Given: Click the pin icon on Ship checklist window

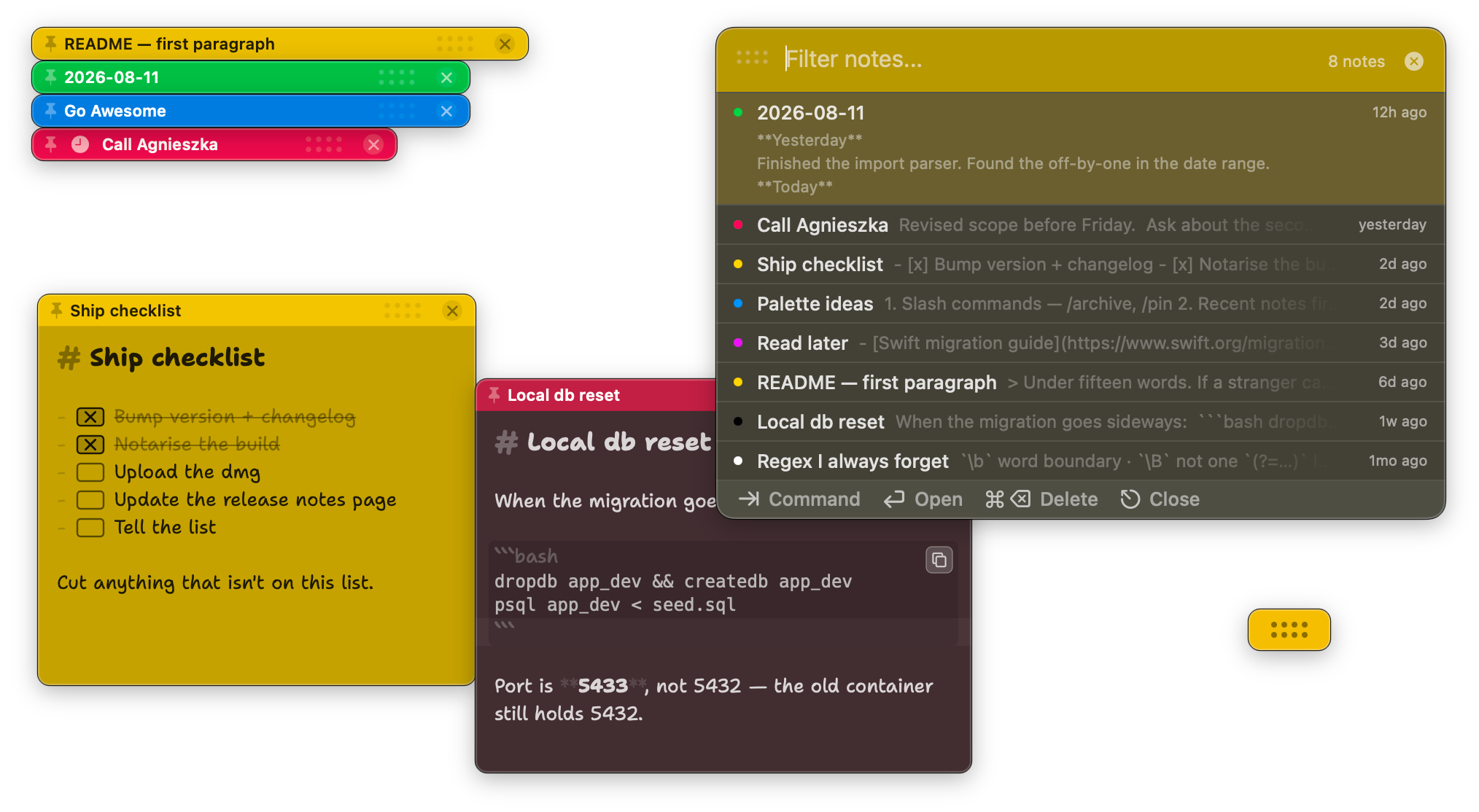Looking at the screenshot, I should [56, 311].
